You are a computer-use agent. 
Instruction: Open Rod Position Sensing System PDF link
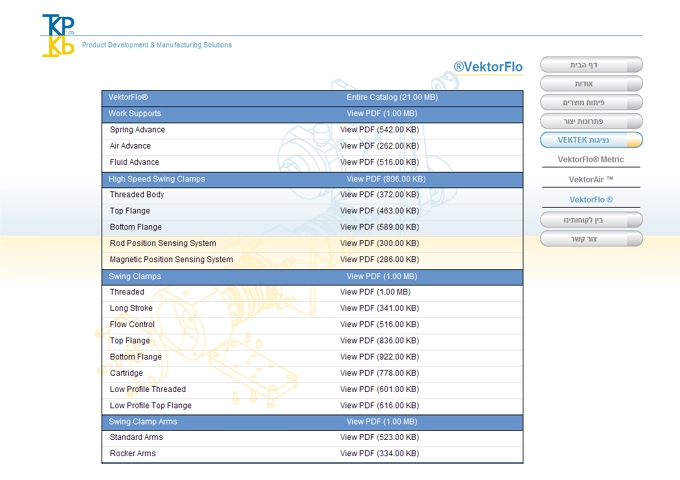(x=379, y=243)
